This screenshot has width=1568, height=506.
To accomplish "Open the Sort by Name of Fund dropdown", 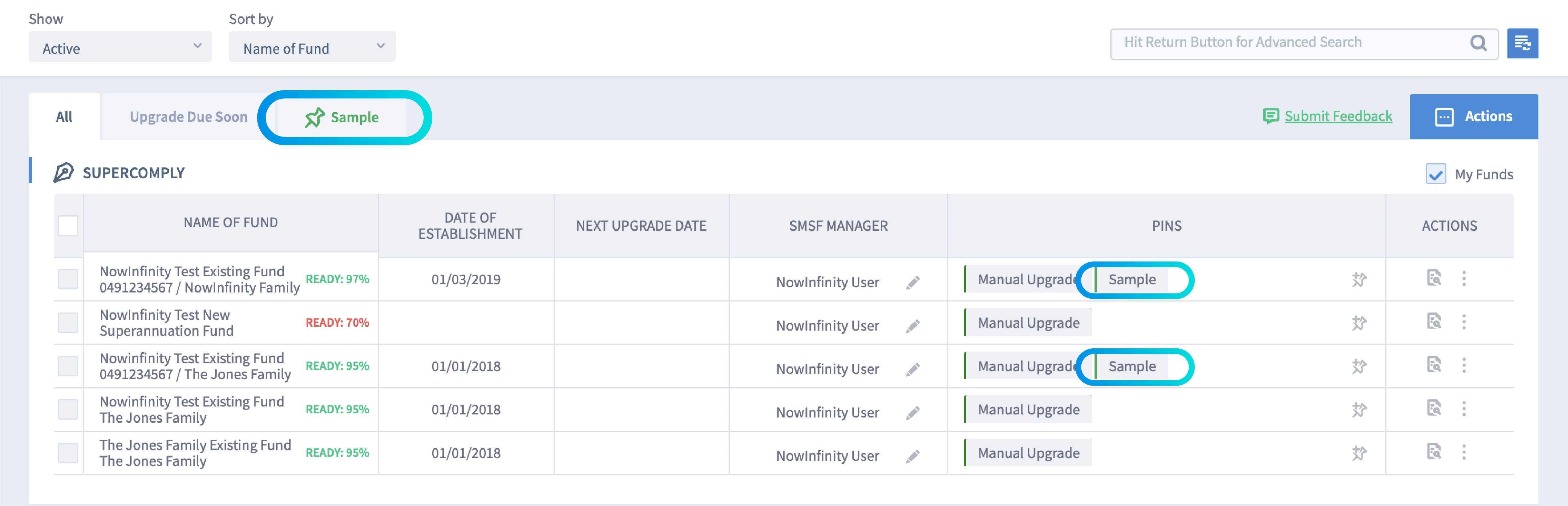I will coord(312,47).
